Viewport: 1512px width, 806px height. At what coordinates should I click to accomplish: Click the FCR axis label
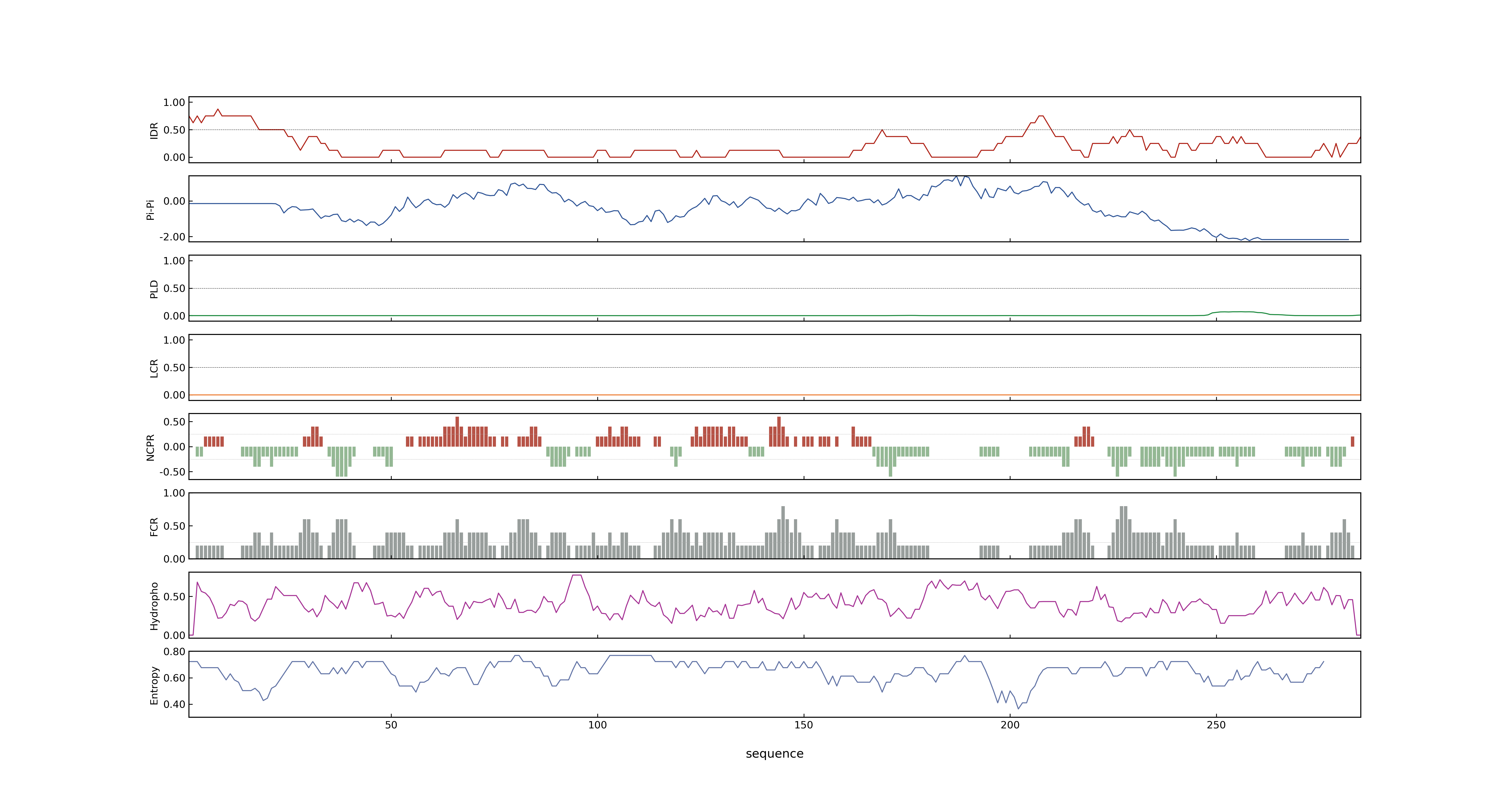pos(154,527)
